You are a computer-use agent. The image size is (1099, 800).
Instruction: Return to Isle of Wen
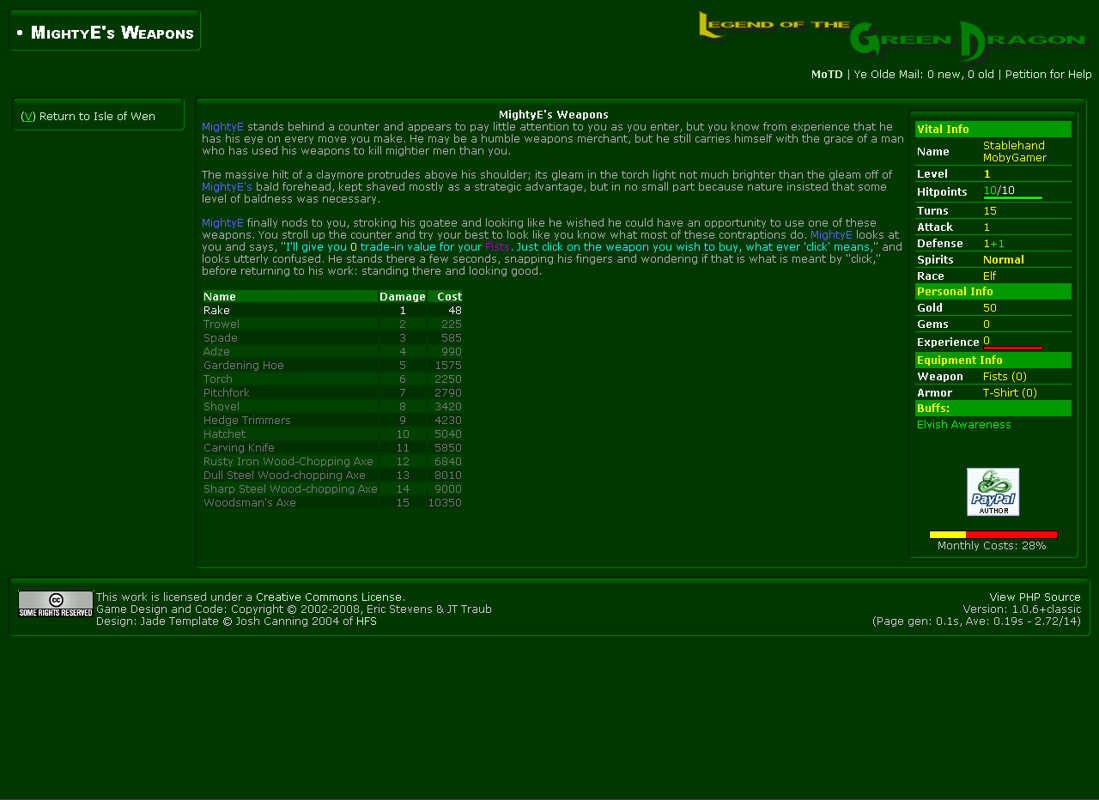[86, 115]
